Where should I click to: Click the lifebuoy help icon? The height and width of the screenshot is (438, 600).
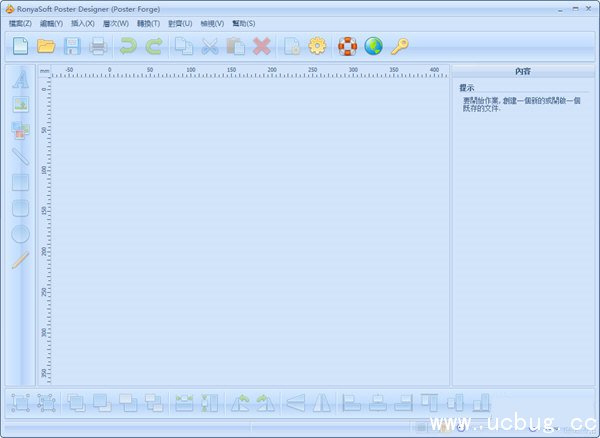click(347, 45)
